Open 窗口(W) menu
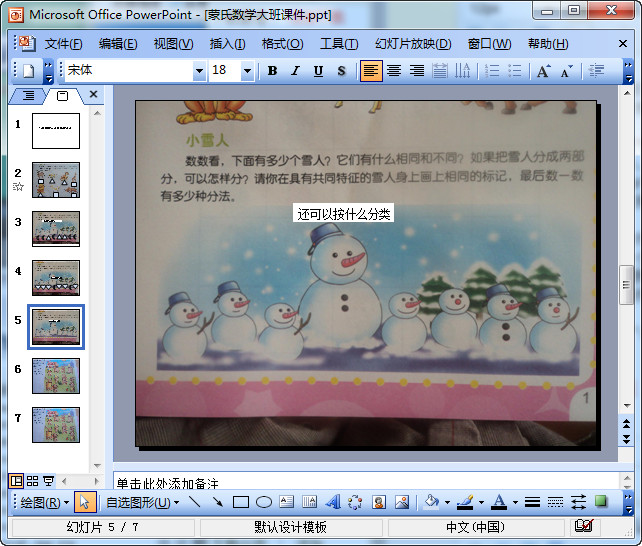This screenshot has height=546, width=642. (489, 44)
